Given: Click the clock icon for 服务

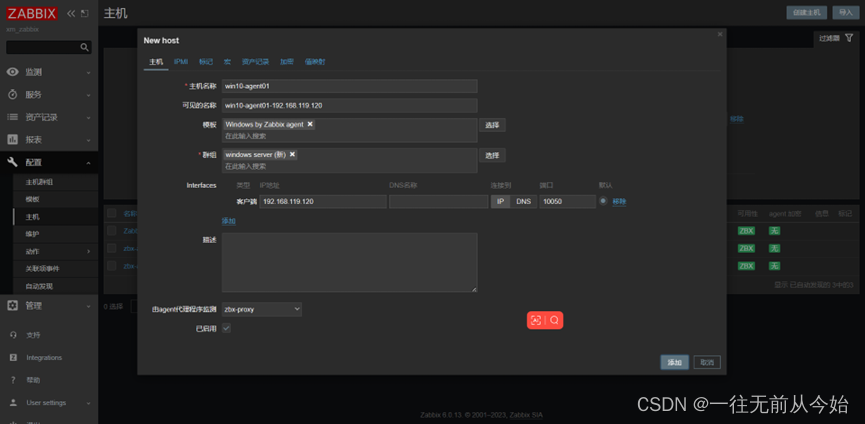Looking at the screenshot, I should coord(12,94).
